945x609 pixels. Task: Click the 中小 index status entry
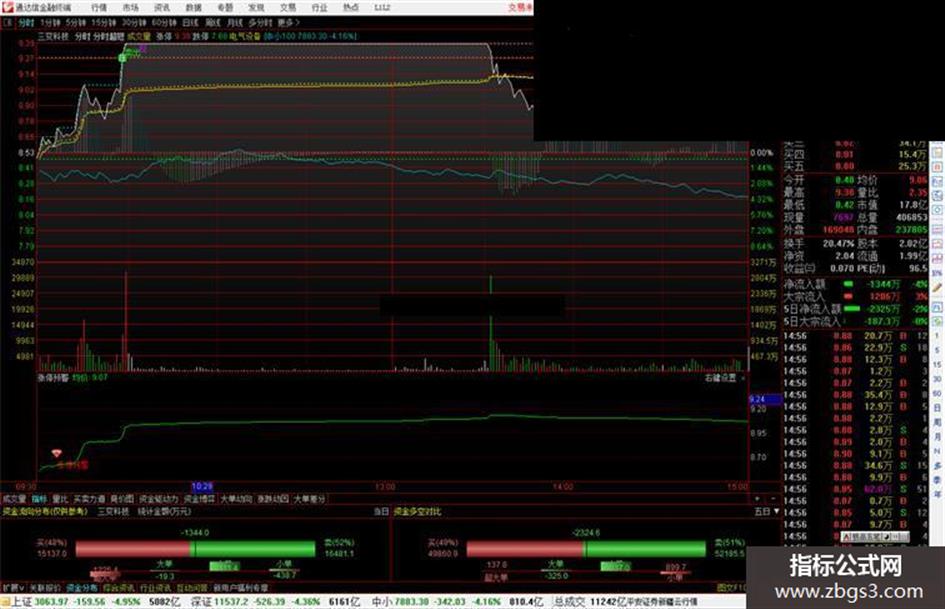(x=457, y=602)
